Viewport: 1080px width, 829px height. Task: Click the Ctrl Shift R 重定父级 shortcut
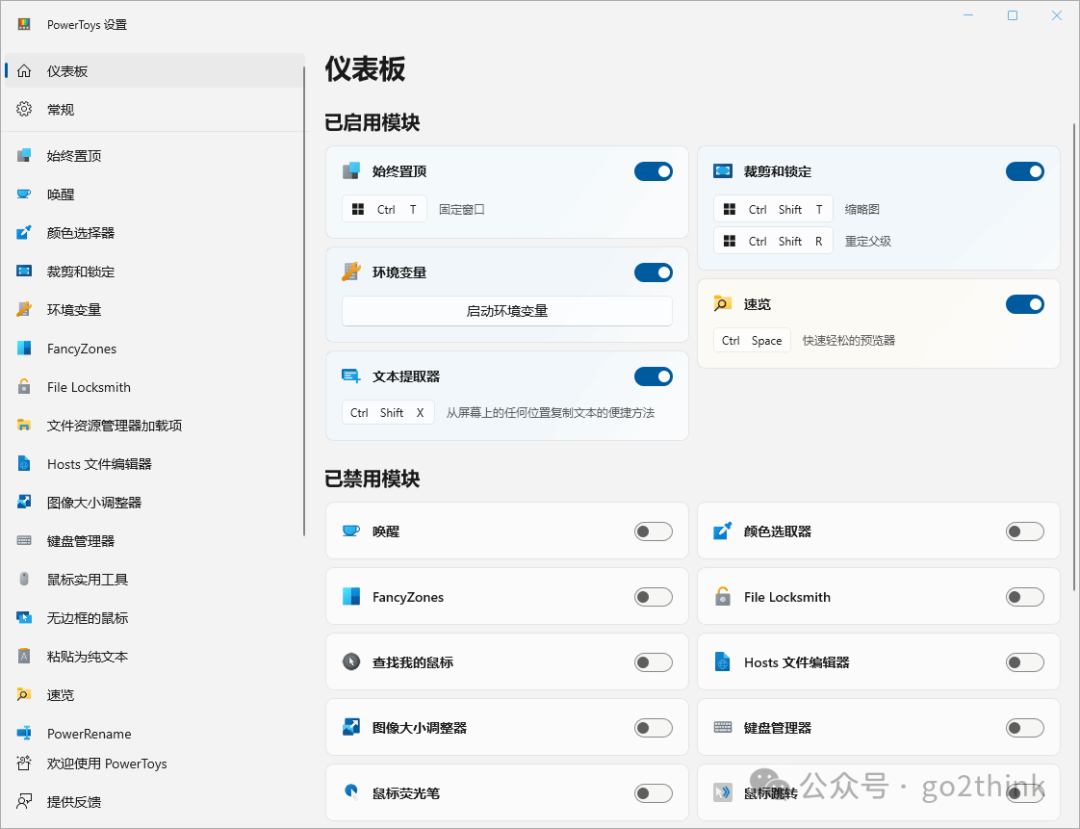tap(773, 241)
